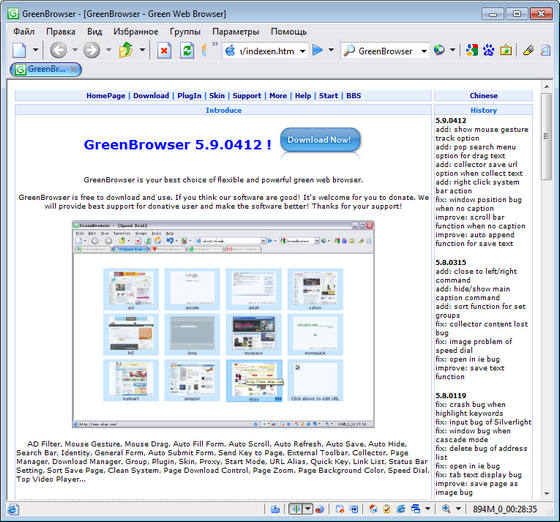Click the Speed Dial screenshot image
This screenshot has height=522, width=560.
pos(223,324)
